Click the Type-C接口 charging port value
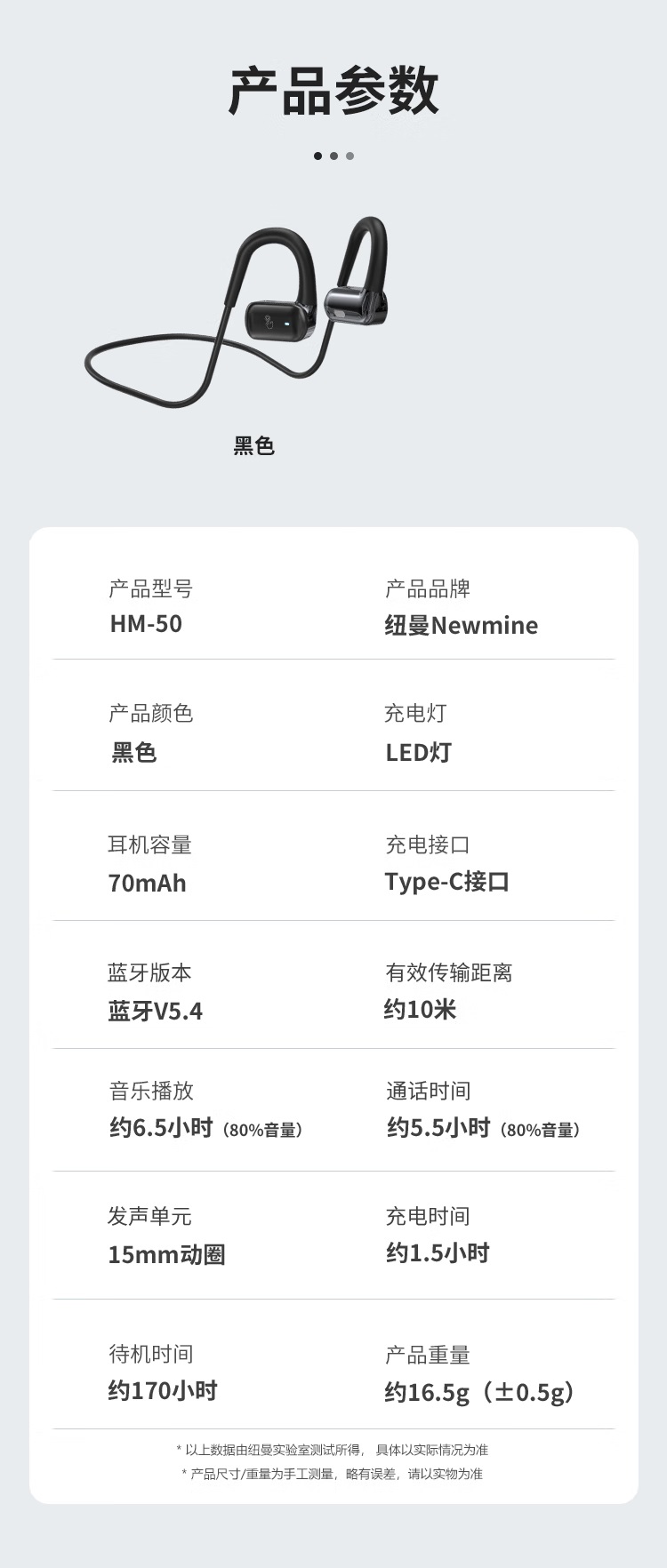Viewport: 667px width, 1568px height. 446,882
